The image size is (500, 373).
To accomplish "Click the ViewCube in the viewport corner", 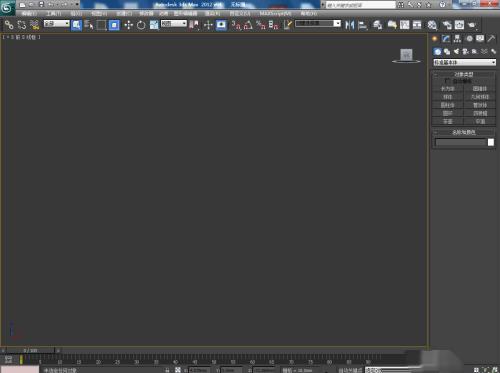I will (406, 55).
